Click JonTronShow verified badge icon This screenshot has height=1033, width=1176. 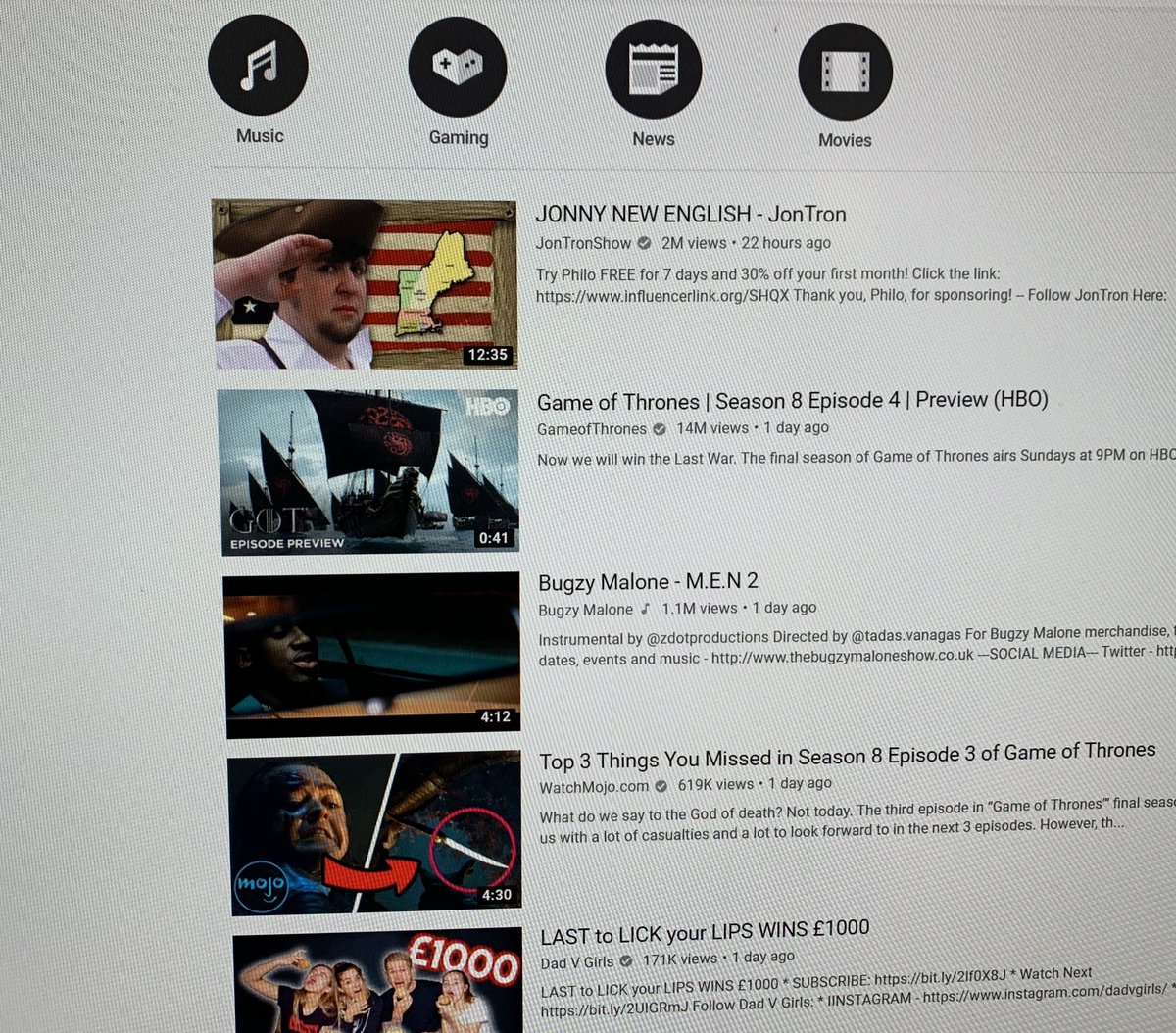[644, 243]
